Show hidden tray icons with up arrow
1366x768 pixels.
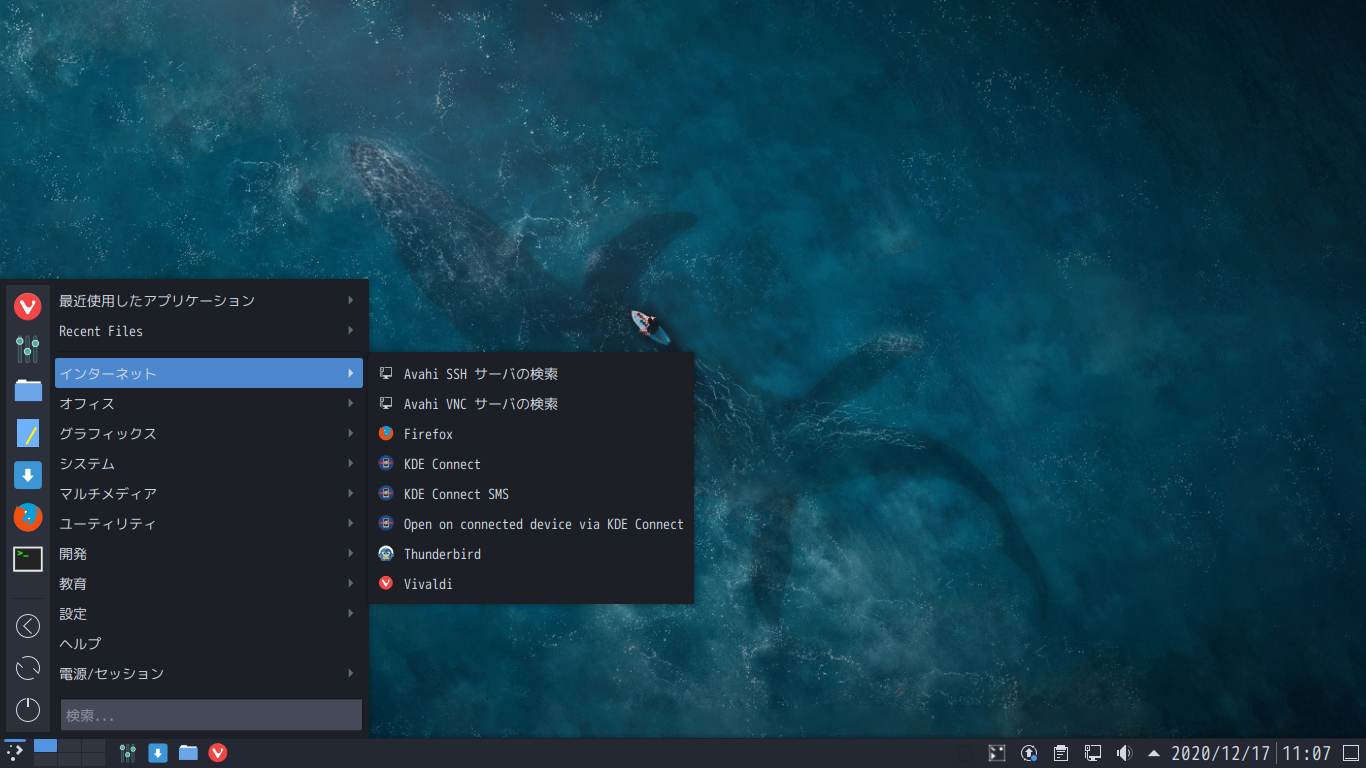[x=1154, y=753]
